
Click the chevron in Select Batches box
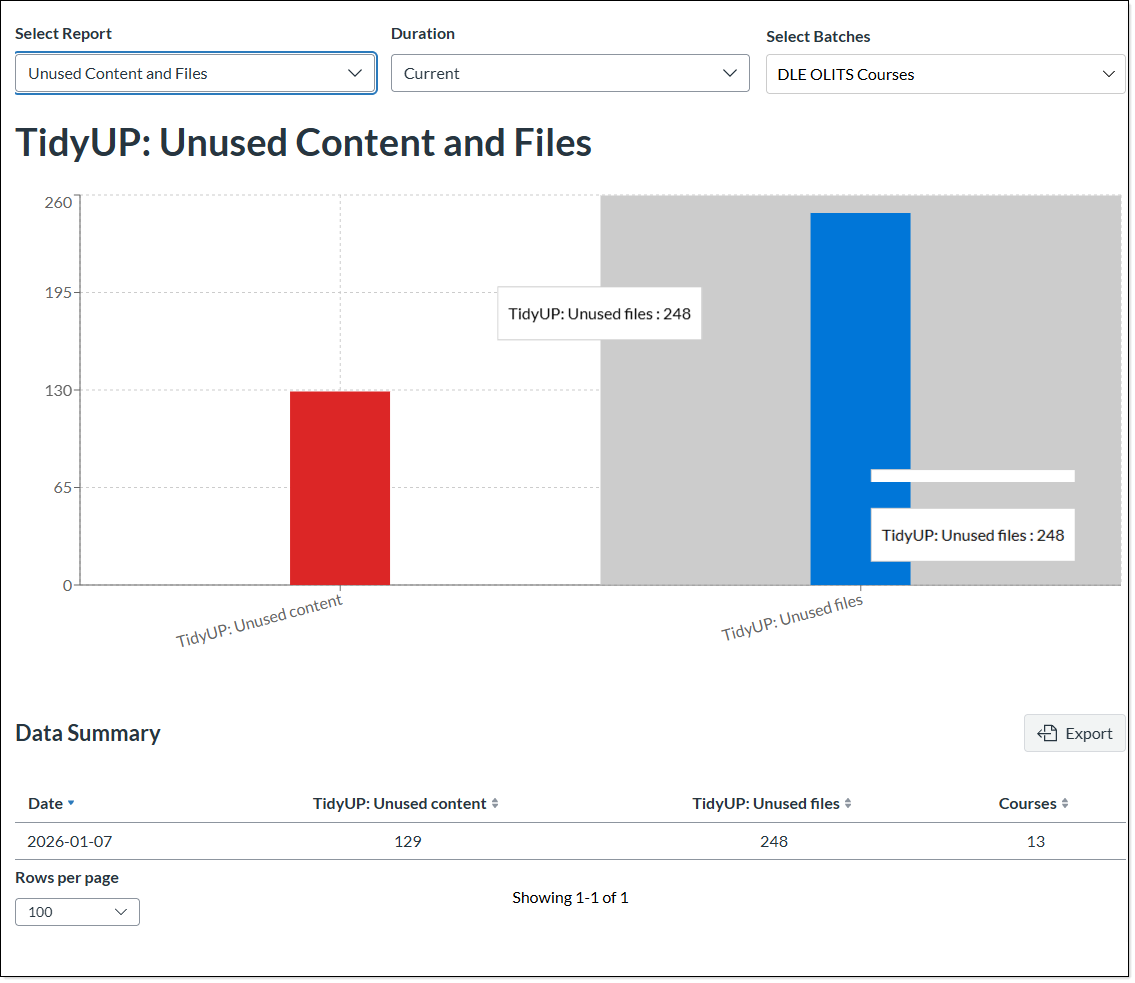pyautogui.click(x=1108, y=73)
